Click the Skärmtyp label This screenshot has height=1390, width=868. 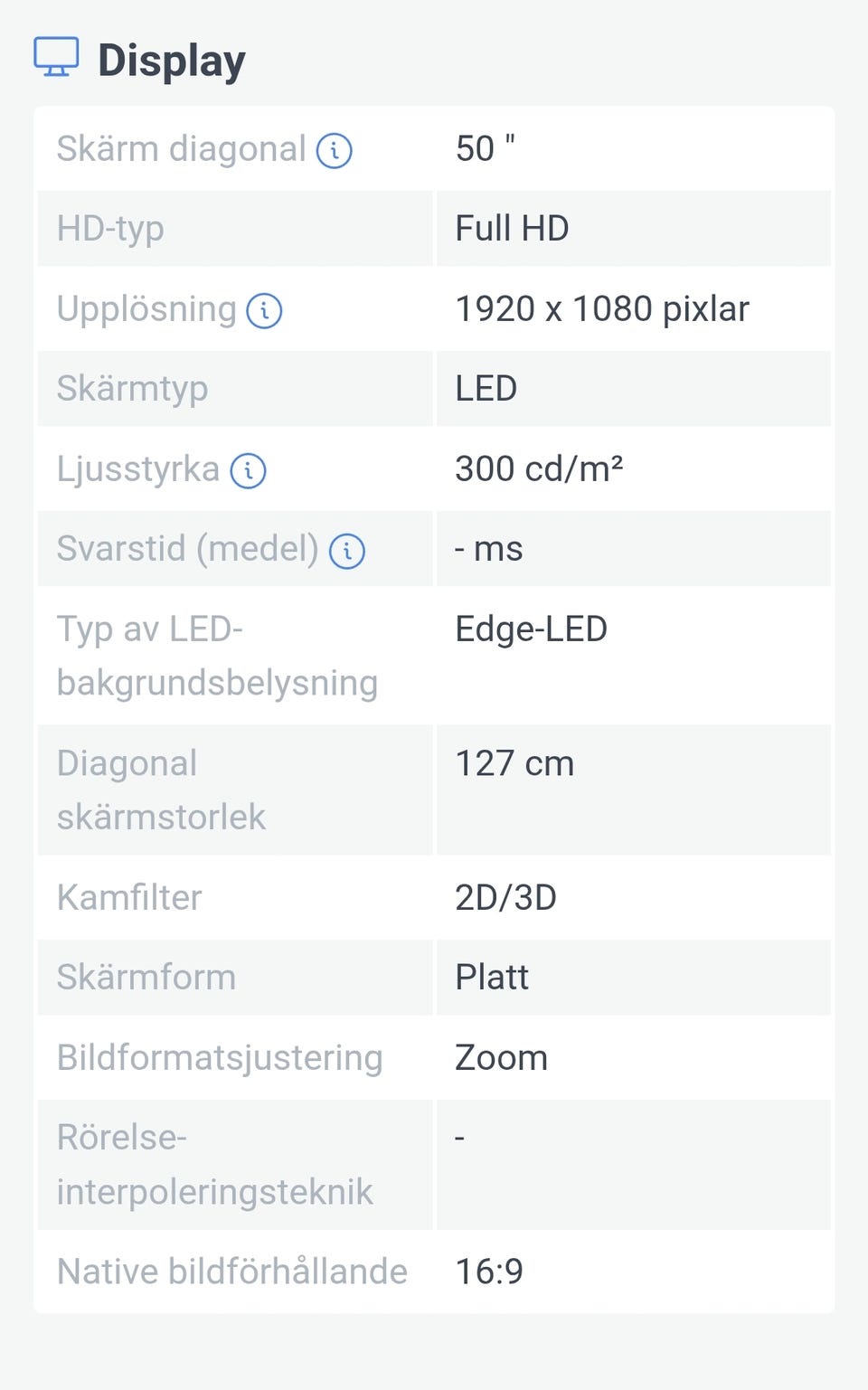click(x=132, y=389)
